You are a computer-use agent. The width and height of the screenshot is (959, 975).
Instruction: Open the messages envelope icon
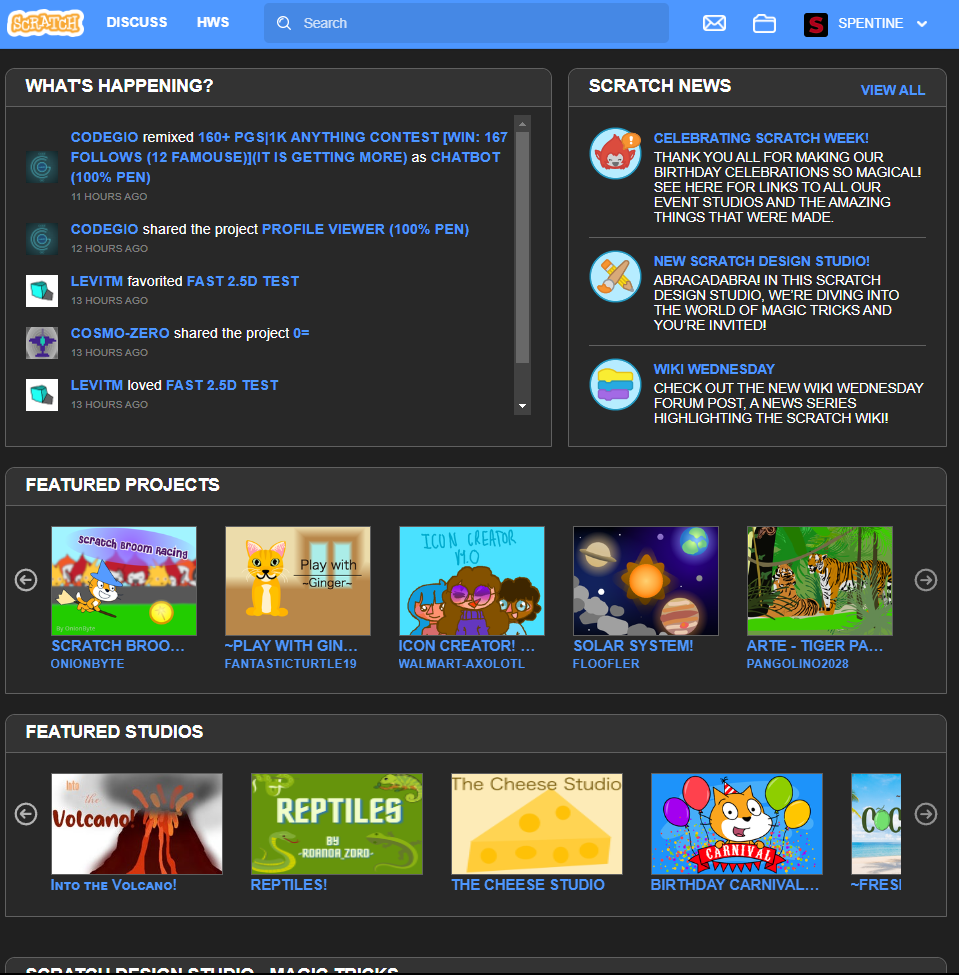[x=714, y=23]
